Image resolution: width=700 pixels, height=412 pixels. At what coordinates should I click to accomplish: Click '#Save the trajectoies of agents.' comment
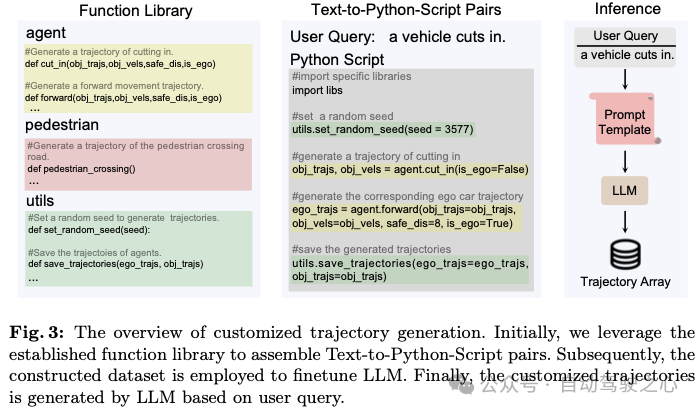click(x=95, y=253)
